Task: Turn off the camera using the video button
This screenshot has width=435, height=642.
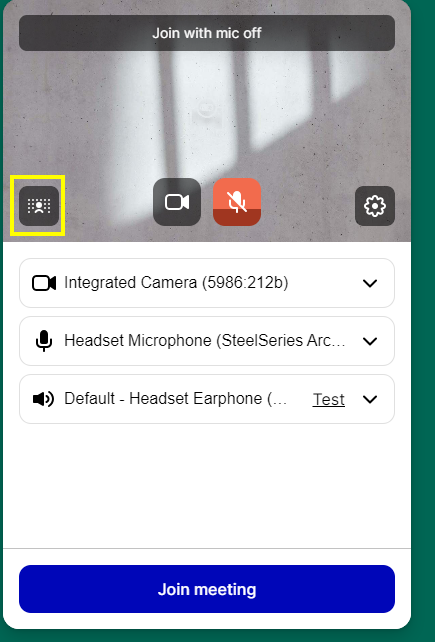Action: [177, 202]
